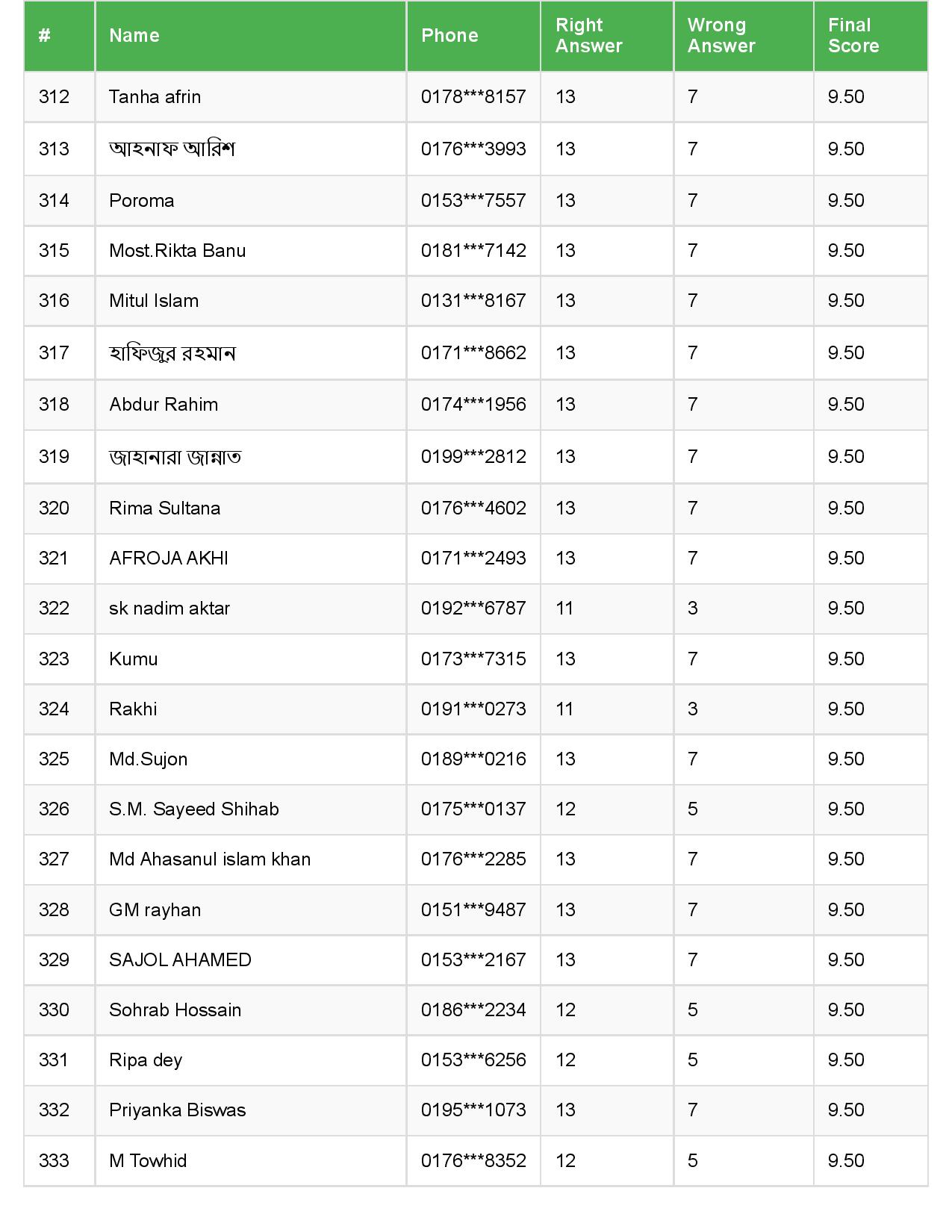Select the name sk nadim aktar

tap(169, 609)
